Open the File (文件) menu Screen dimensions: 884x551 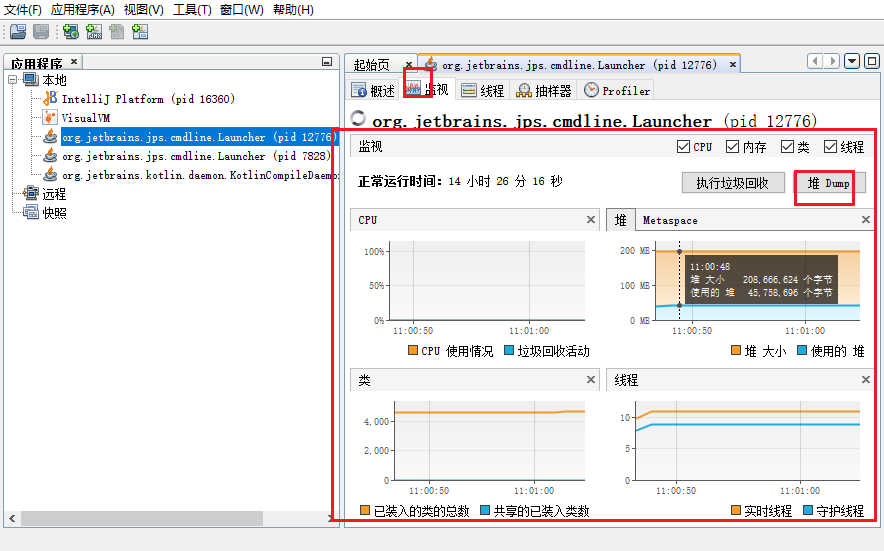point(23,10)
